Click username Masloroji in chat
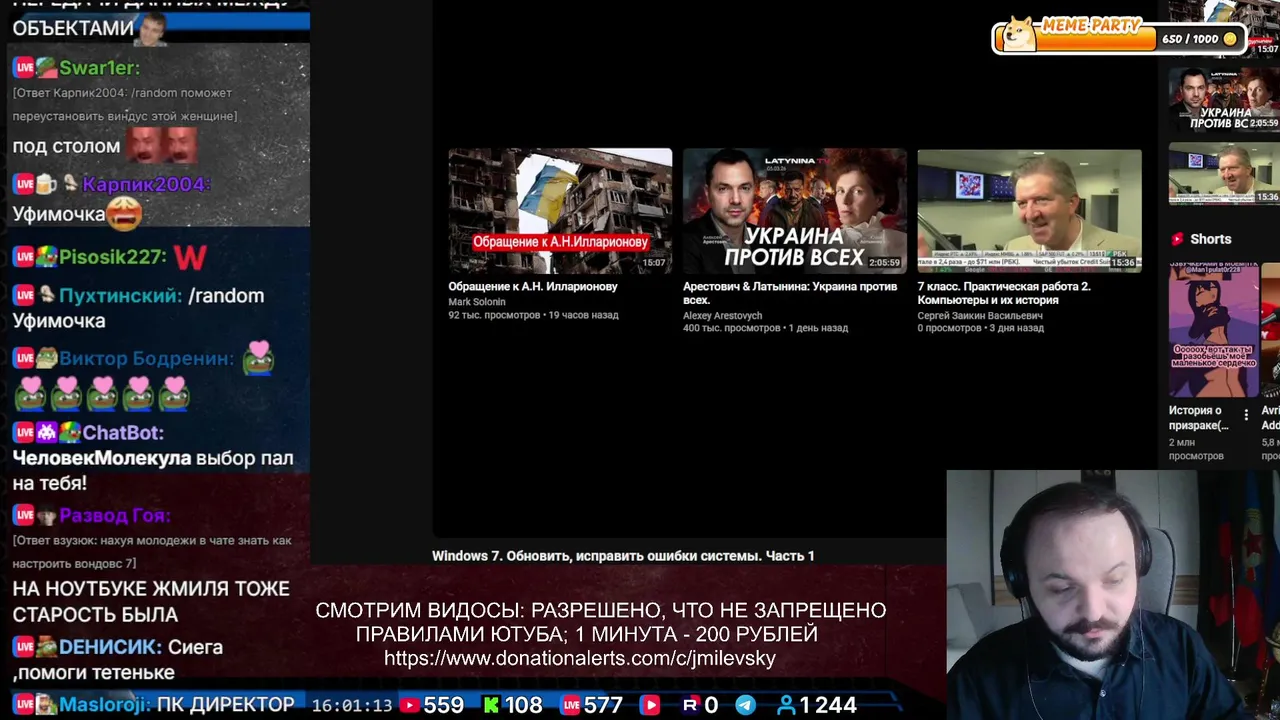Viewport: 1280px width, 720px height. 105,705
